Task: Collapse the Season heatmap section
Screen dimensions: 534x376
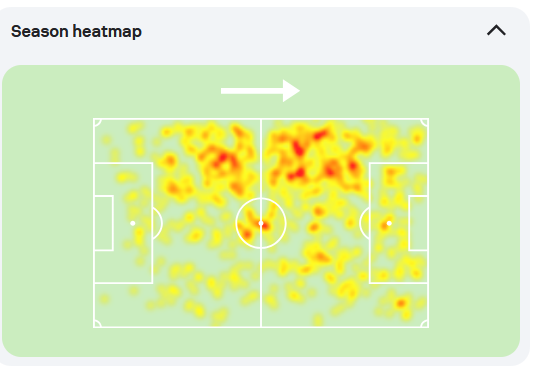Action: coord(496,31)
